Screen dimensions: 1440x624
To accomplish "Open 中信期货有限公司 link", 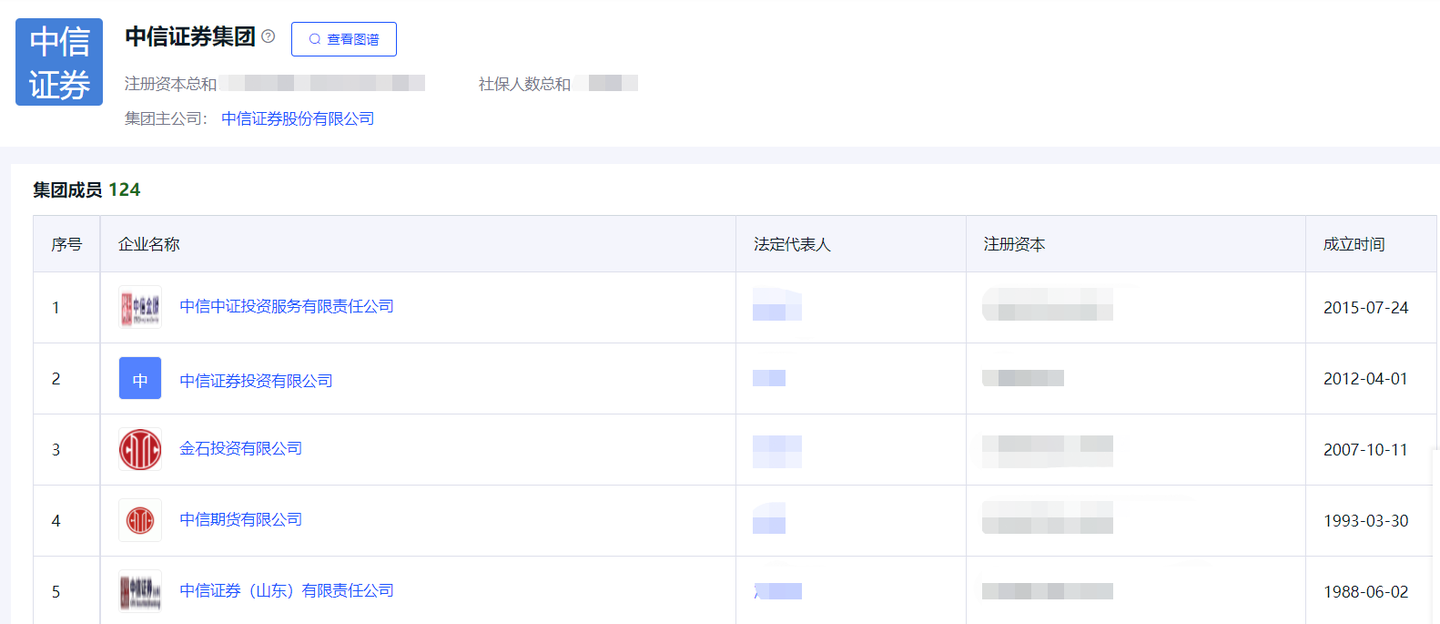I will 241,519.
